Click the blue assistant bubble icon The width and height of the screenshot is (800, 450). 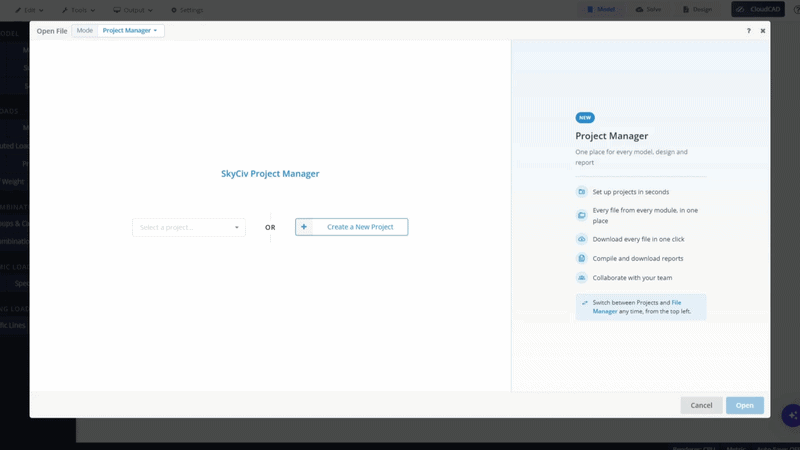click(x=791, y=416)
